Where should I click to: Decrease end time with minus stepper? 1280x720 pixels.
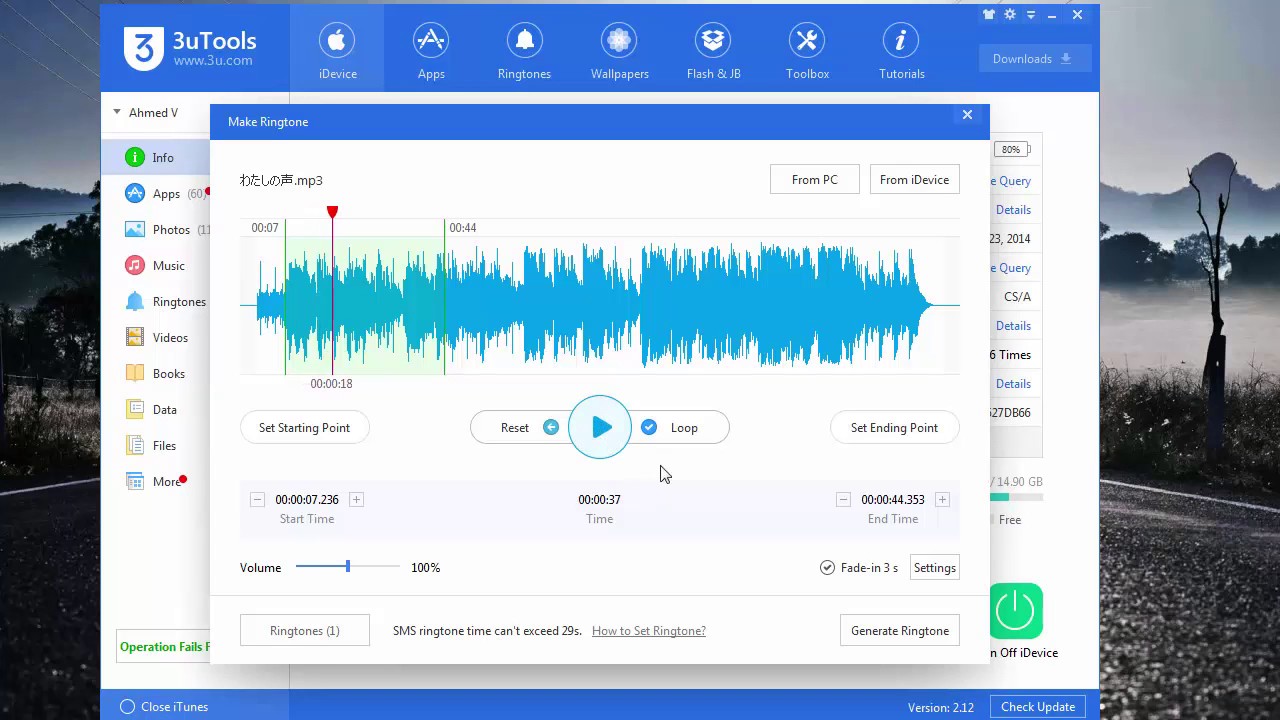[843, 500]
